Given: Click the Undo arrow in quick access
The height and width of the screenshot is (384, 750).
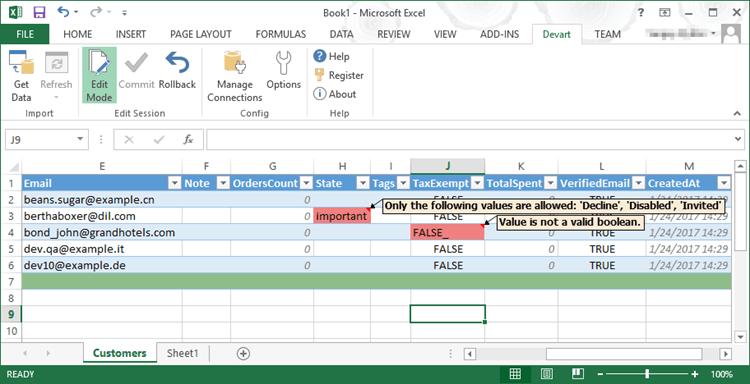Looking at the screenshot, I should (63, 12).
